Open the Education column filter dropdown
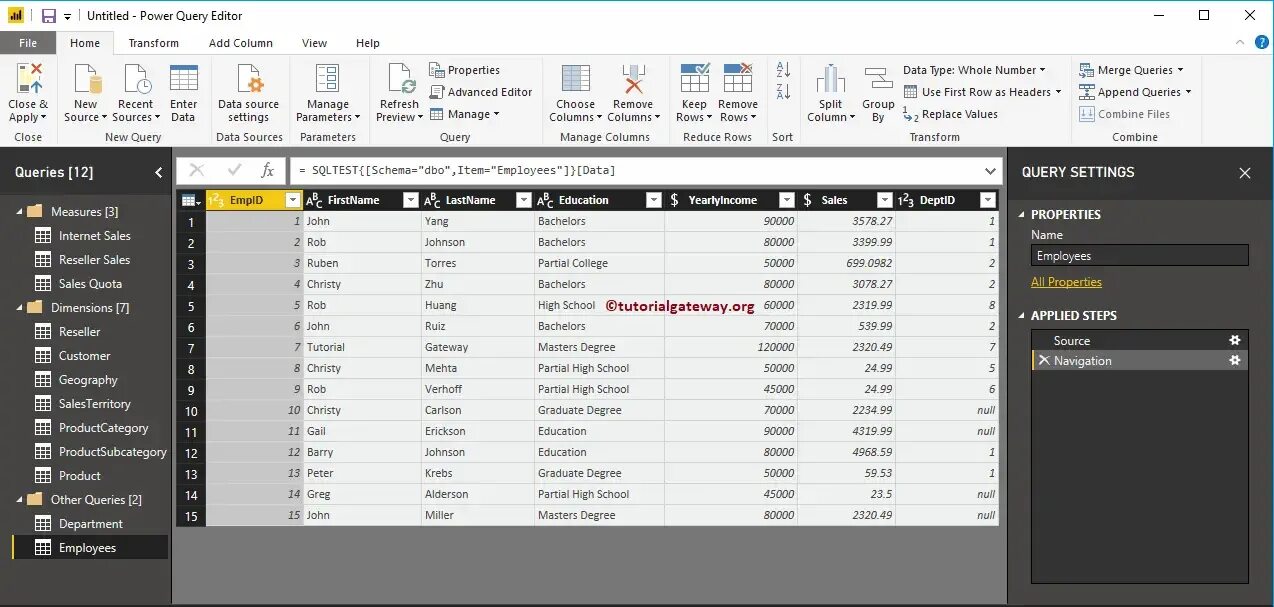The image size is (1274, 607). click(x=653, y=200)
